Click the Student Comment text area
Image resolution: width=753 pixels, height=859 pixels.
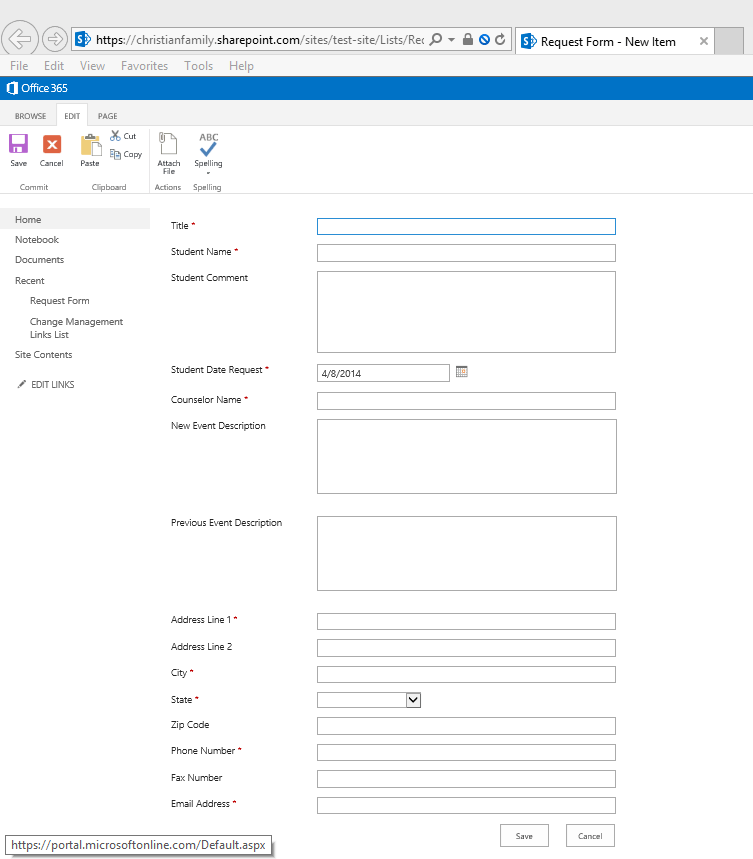466,312
